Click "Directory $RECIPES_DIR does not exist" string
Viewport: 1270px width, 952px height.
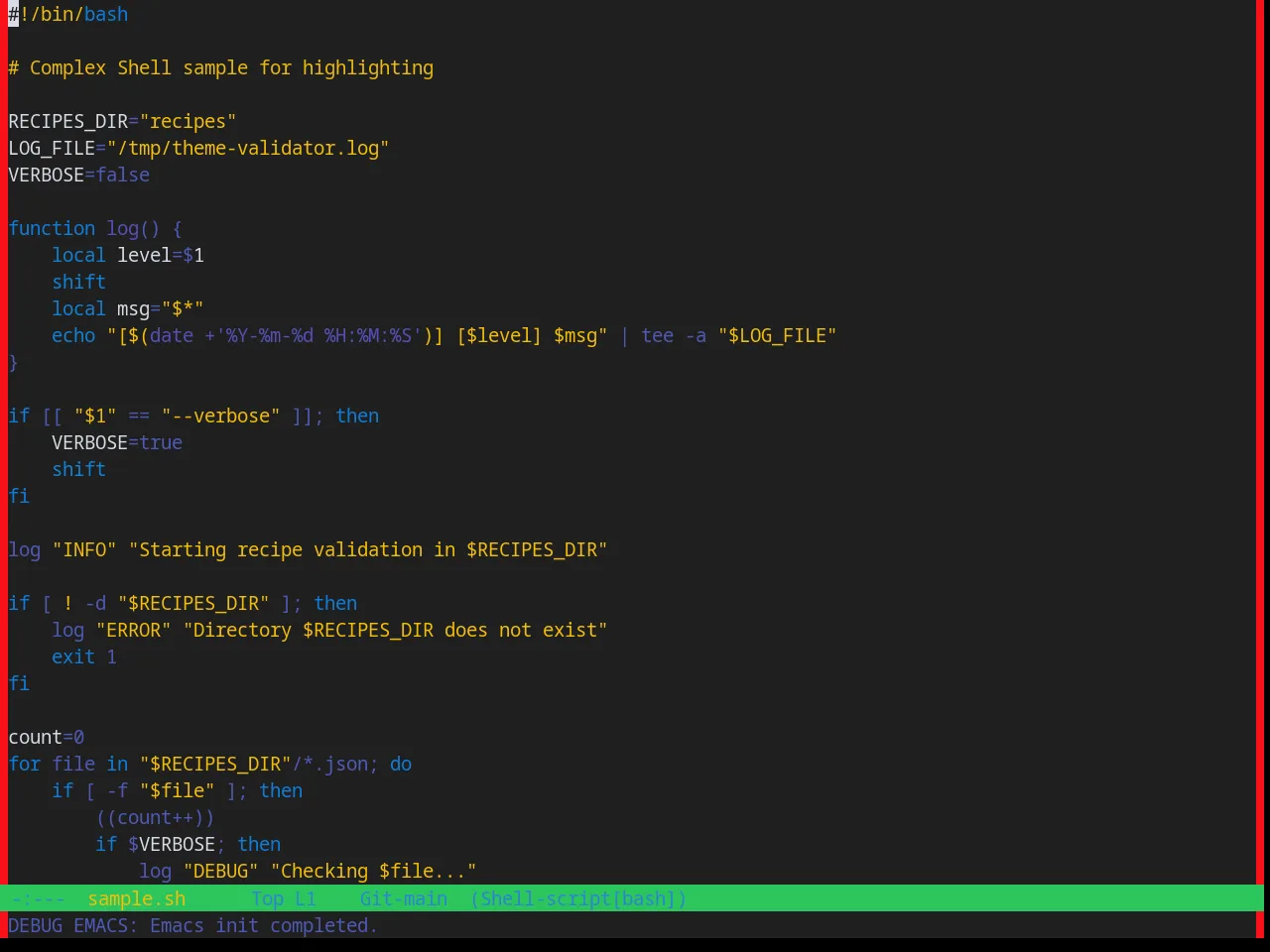395,631
